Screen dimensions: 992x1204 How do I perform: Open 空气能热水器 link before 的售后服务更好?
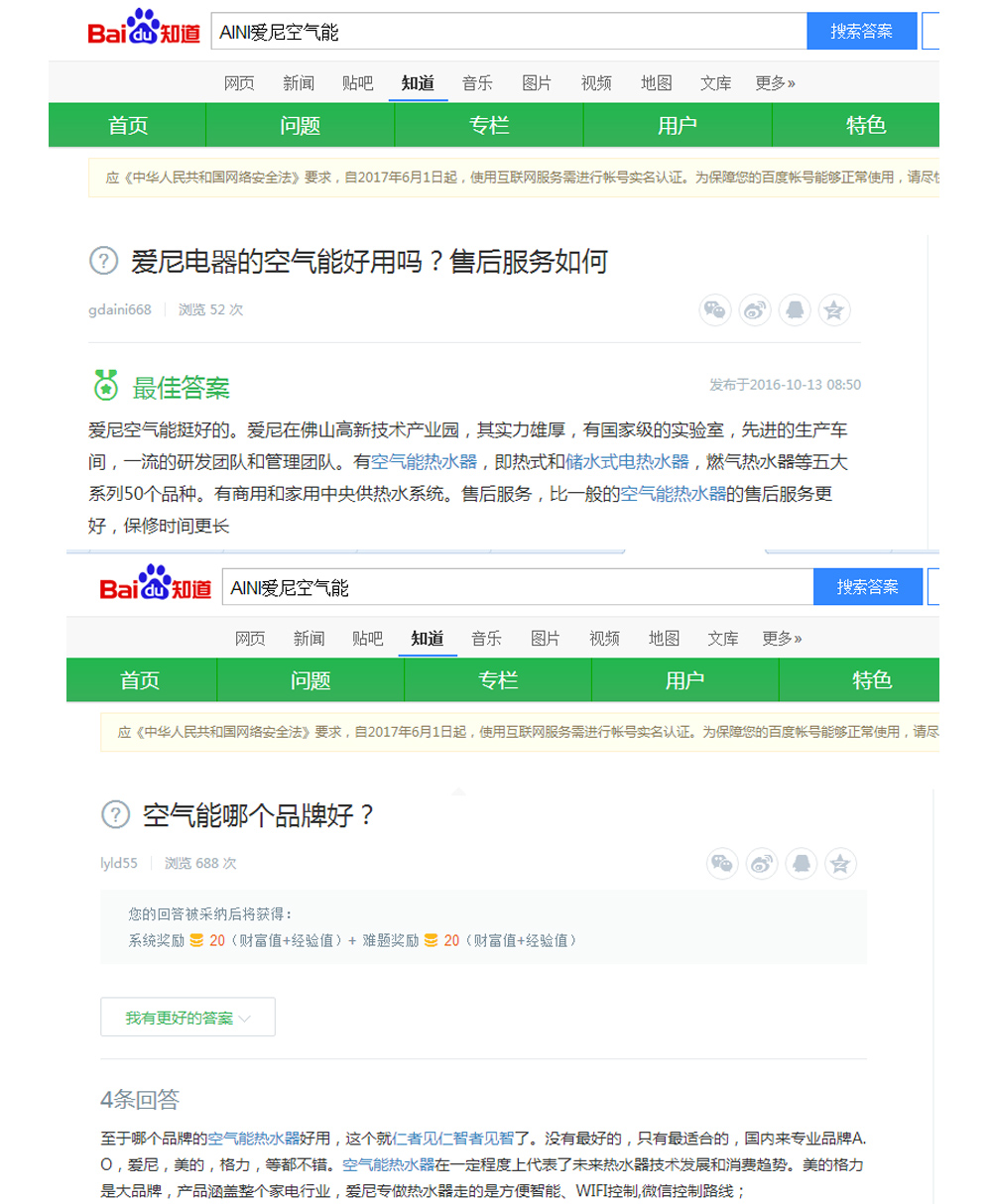coord(673,493)
